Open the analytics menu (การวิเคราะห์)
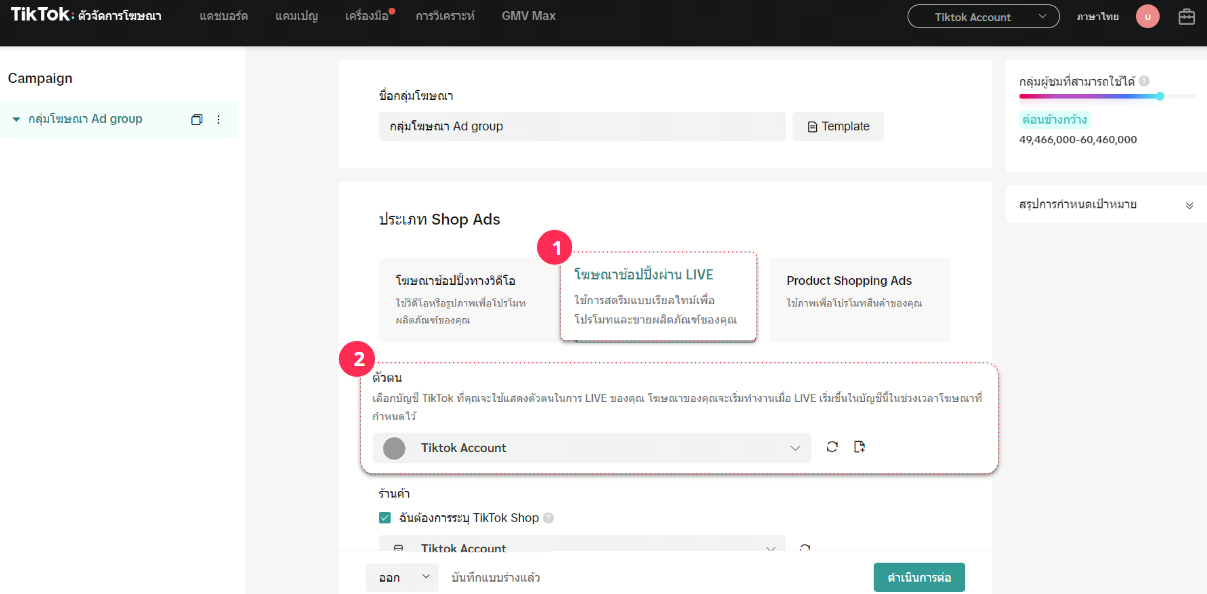 point(445,16)
